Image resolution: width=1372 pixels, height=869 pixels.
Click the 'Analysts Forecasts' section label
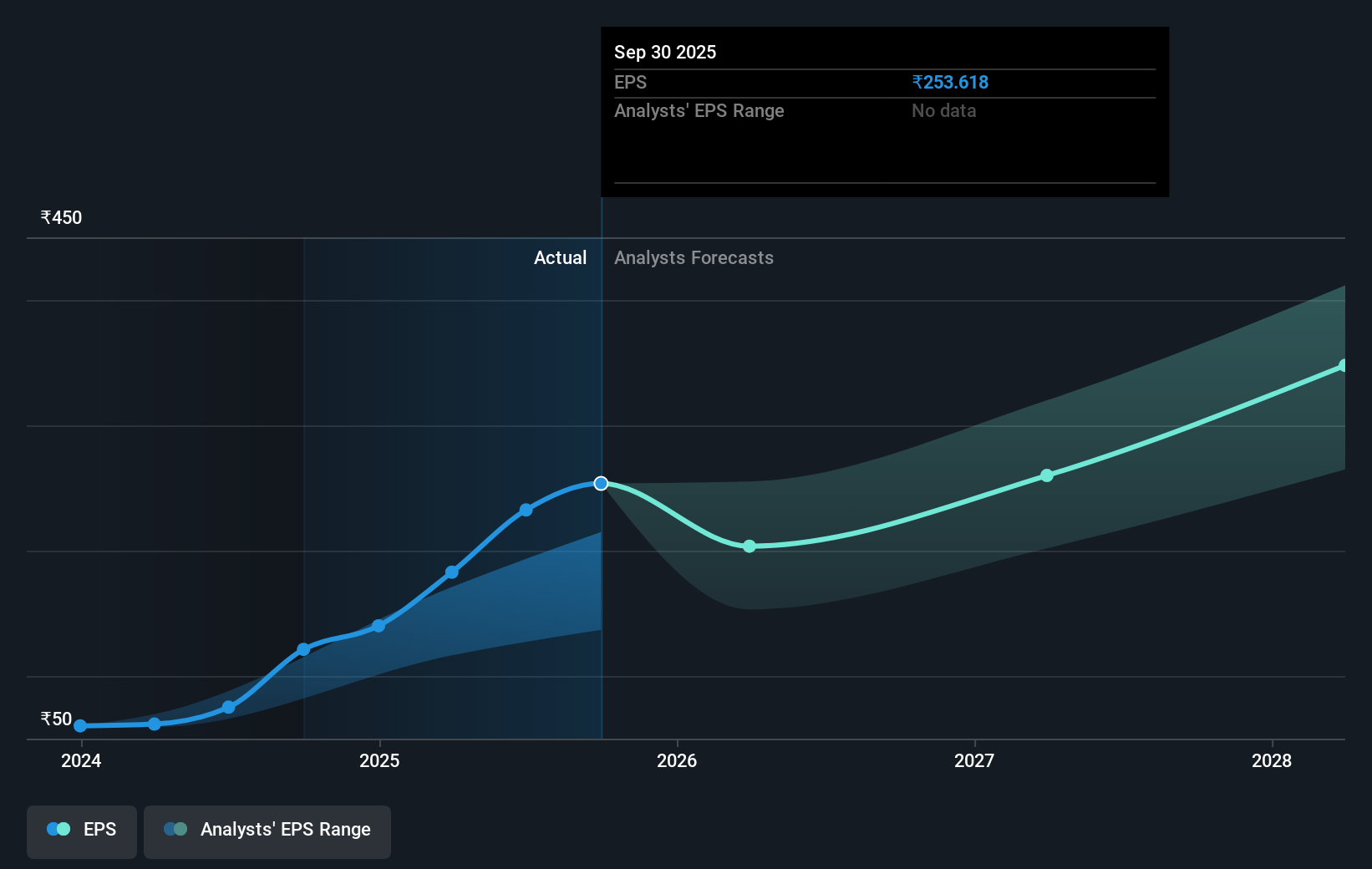pos(694,257)
